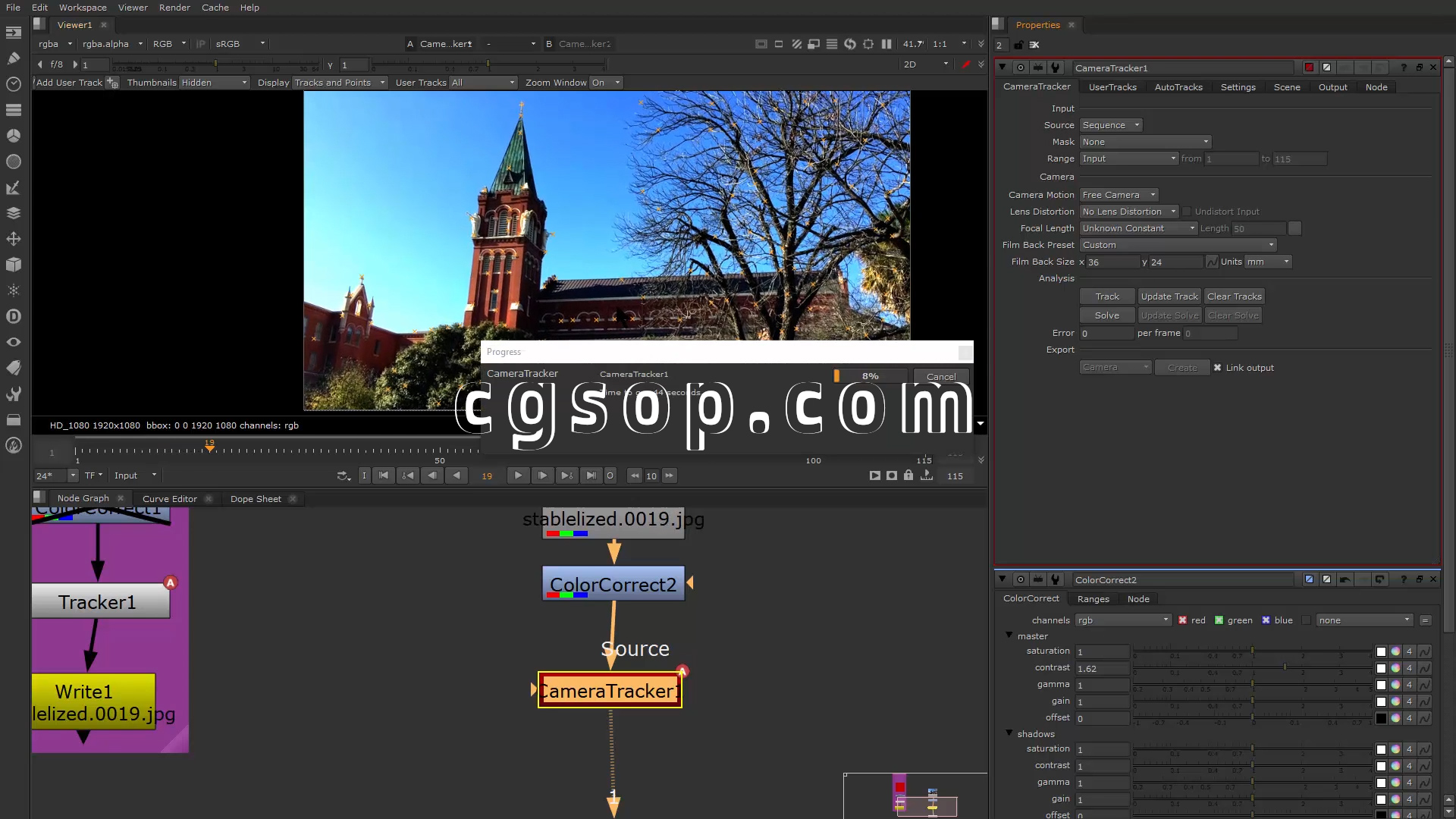Screen dimensions: 1456x819
Task: Open the 3D cube nodes icon
Action: (x=13, y=265)
